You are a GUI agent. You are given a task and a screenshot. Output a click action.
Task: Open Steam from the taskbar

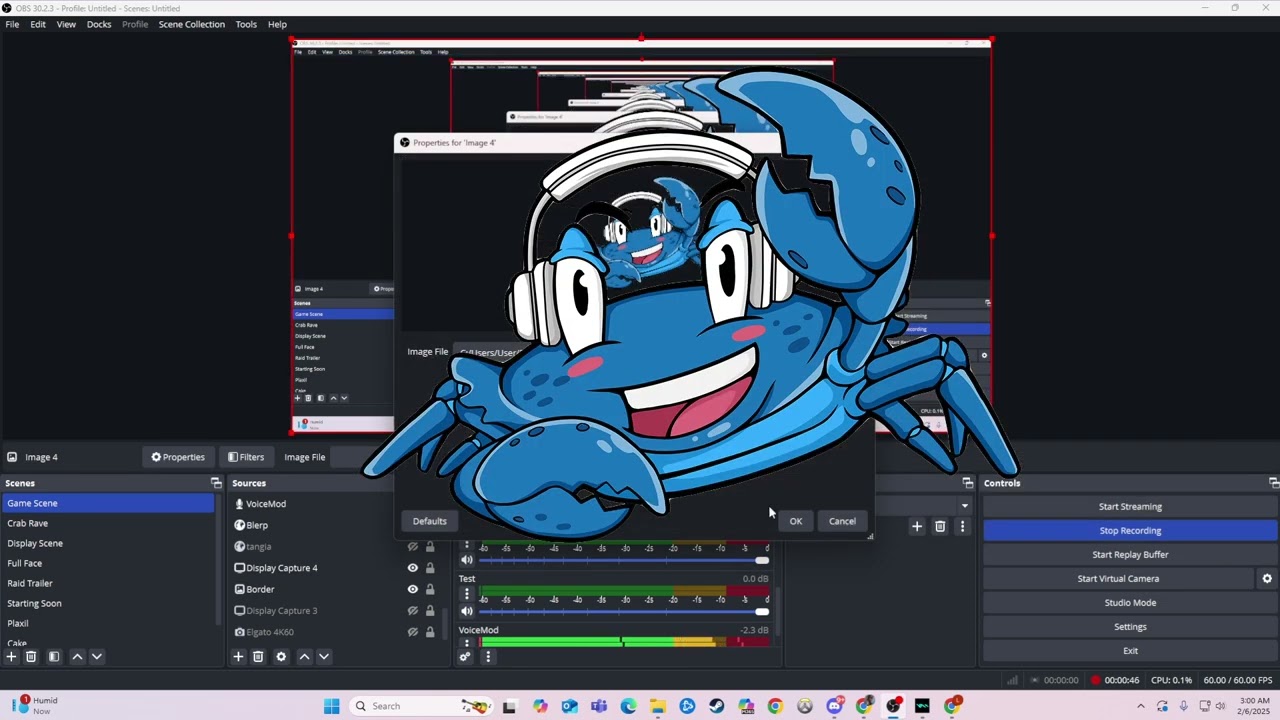pos(717,706)
